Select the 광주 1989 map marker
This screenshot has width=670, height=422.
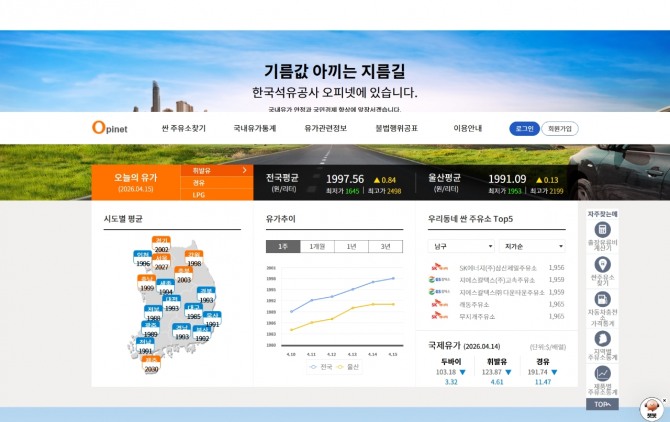(x=150, y=329)
